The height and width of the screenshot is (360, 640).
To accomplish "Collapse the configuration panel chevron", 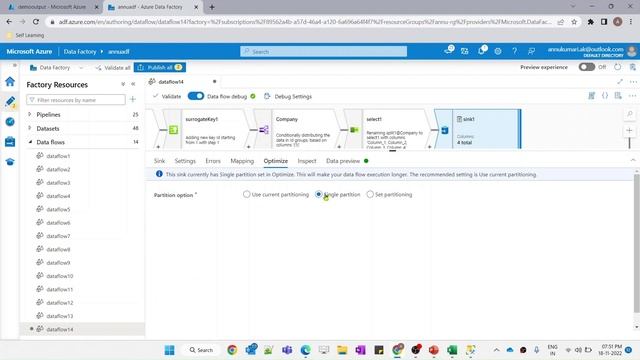I will 633,160.
